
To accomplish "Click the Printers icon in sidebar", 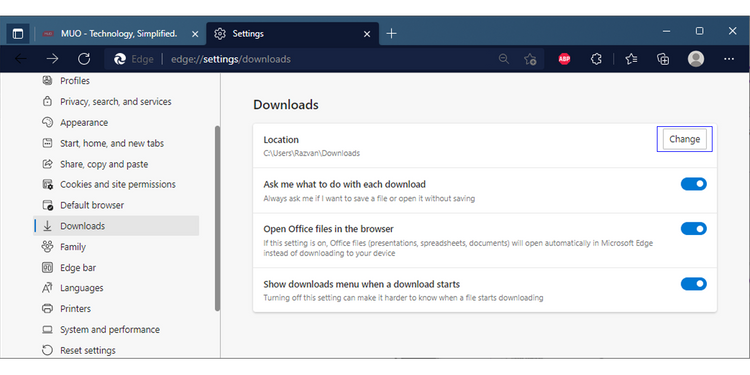I will tap(47, 309).
